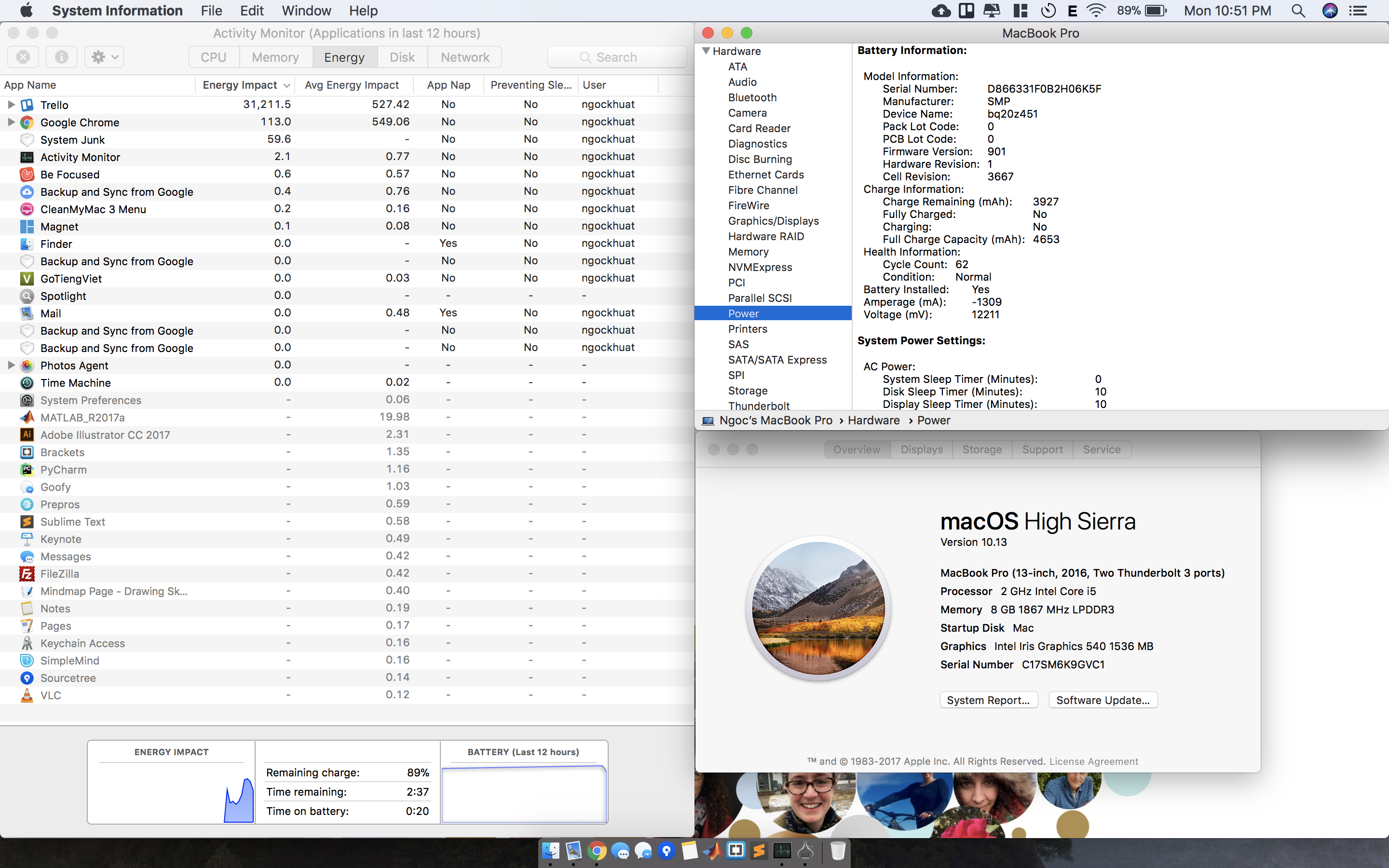This screenshot has height=868, width=1389.
Task: Open Spotlight search in the menu bar
Action: 1298,10
